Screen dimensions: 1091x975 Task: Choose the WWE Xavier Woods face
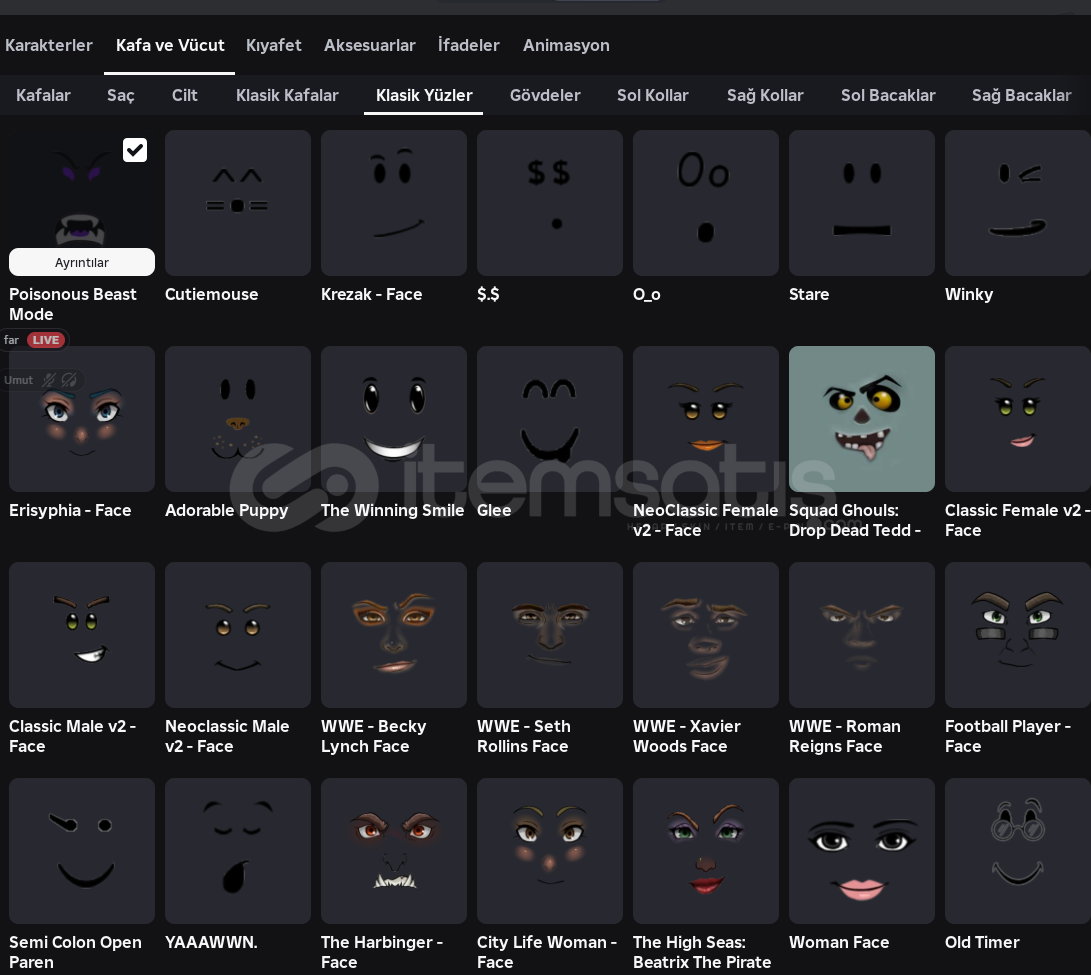706,635
